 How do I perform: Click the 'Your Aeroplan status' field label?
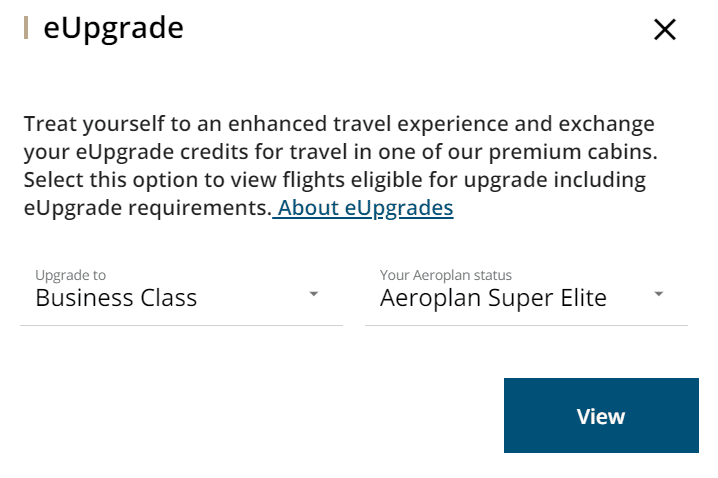click(445, 275)
